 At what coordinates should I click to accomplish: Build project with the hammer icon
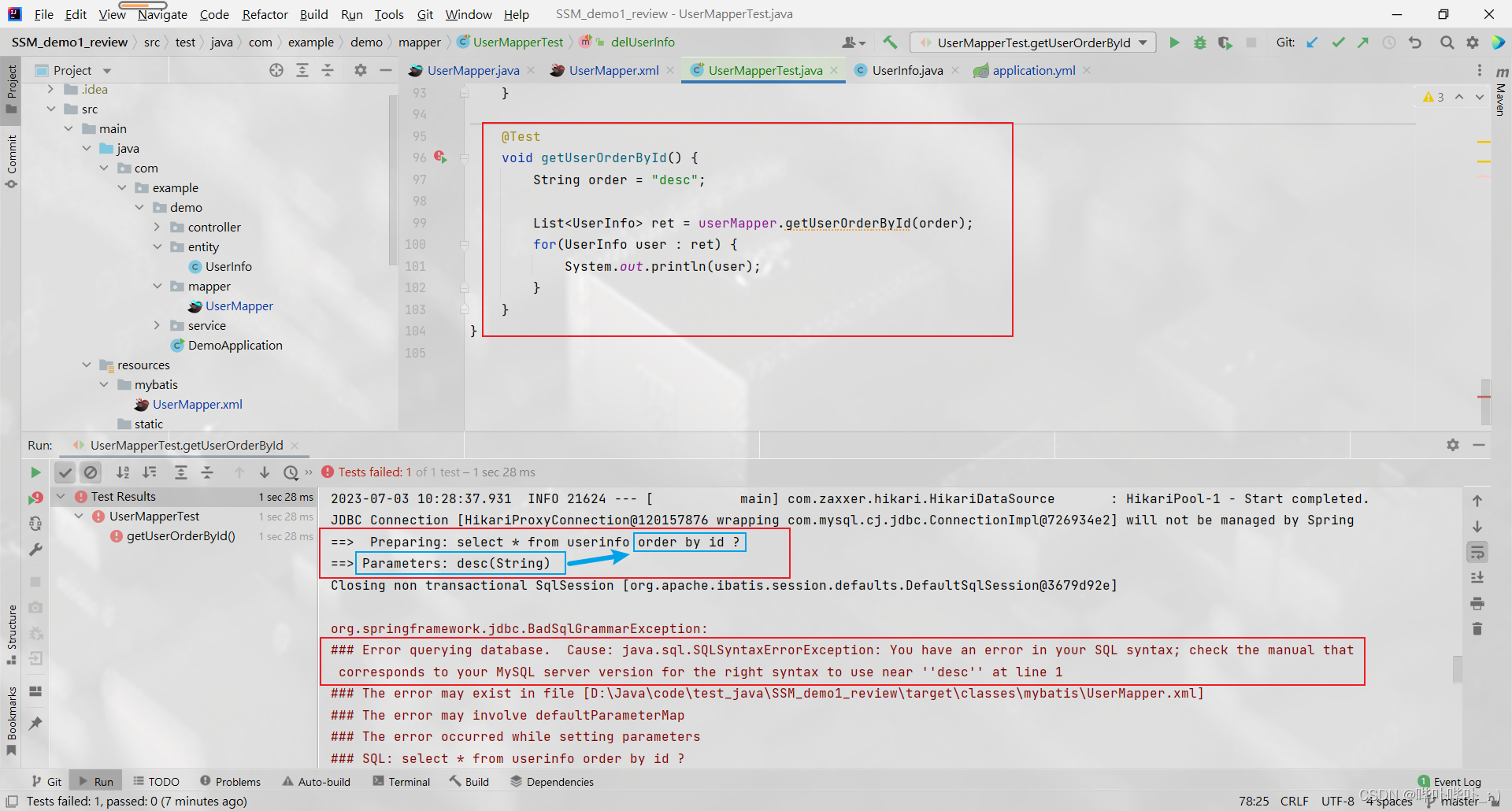(x=890, y=43)
